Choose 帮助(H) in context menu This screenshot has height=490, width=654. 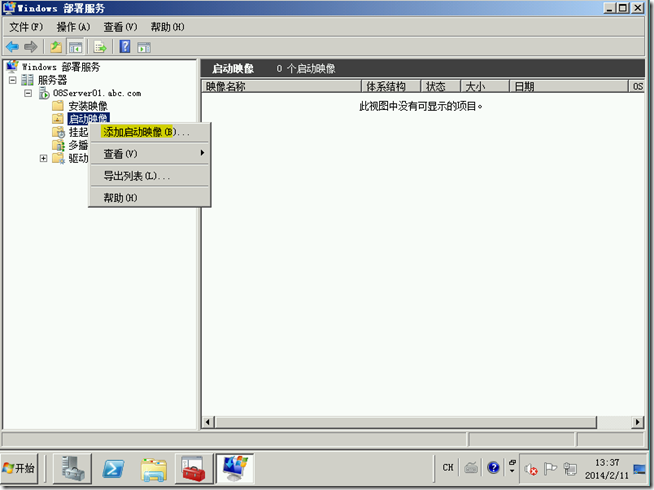pyautogui.click(x=150, y=198)
